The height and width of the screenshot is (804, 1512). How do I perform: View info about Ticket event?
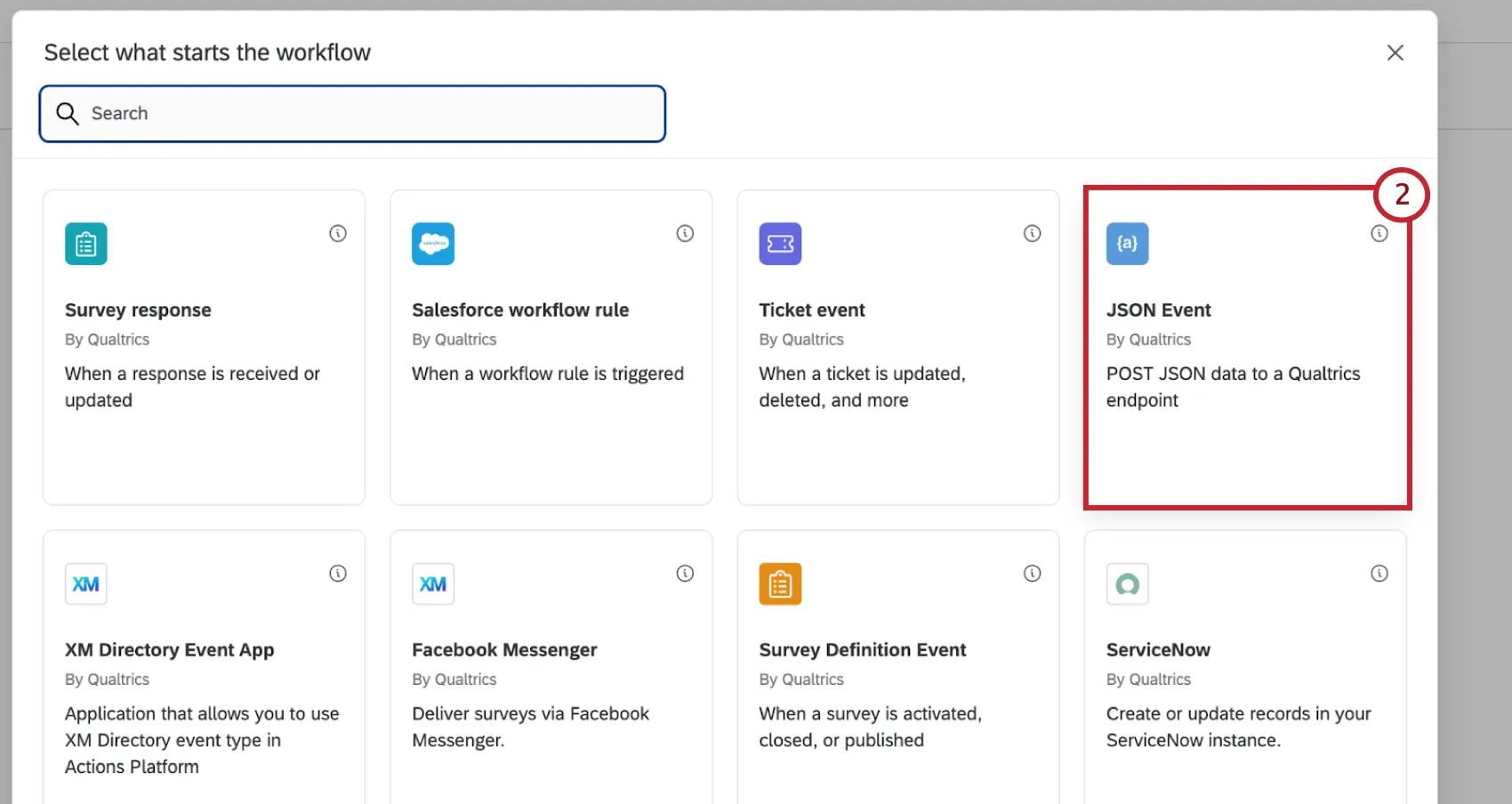(1032, 234)
